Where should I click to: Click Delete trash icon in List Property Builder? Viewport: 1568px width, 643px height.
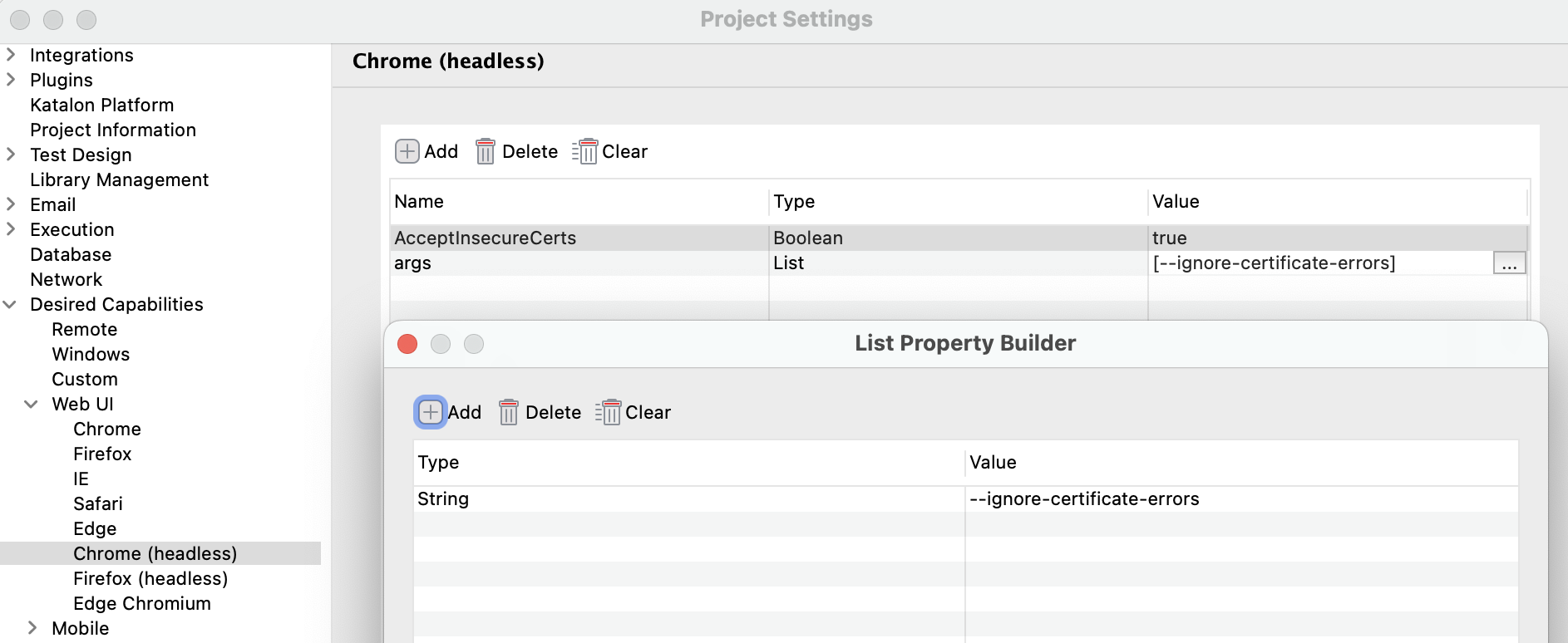[x=509, y=412]
